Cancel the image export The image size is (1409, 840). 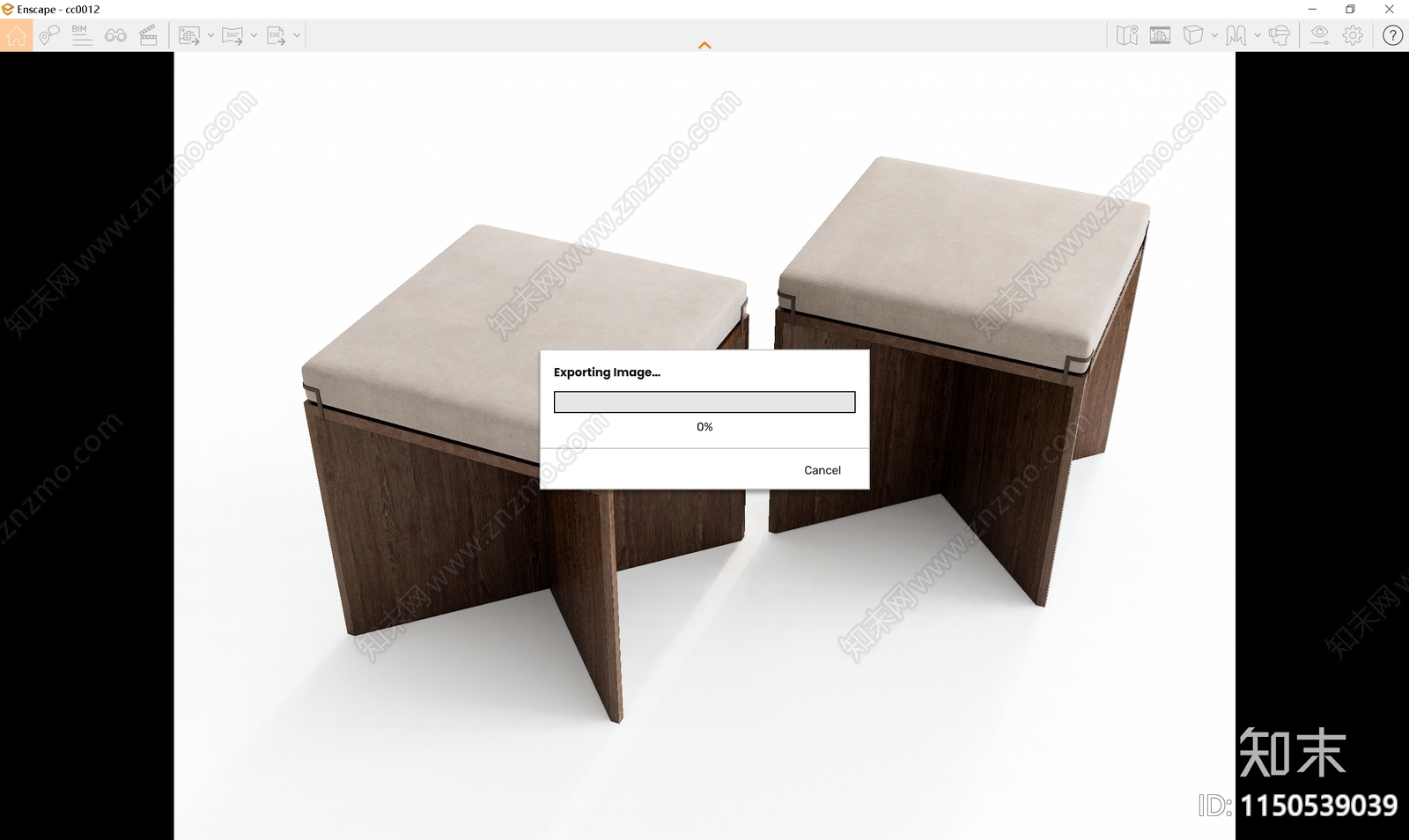pos(823,470)
